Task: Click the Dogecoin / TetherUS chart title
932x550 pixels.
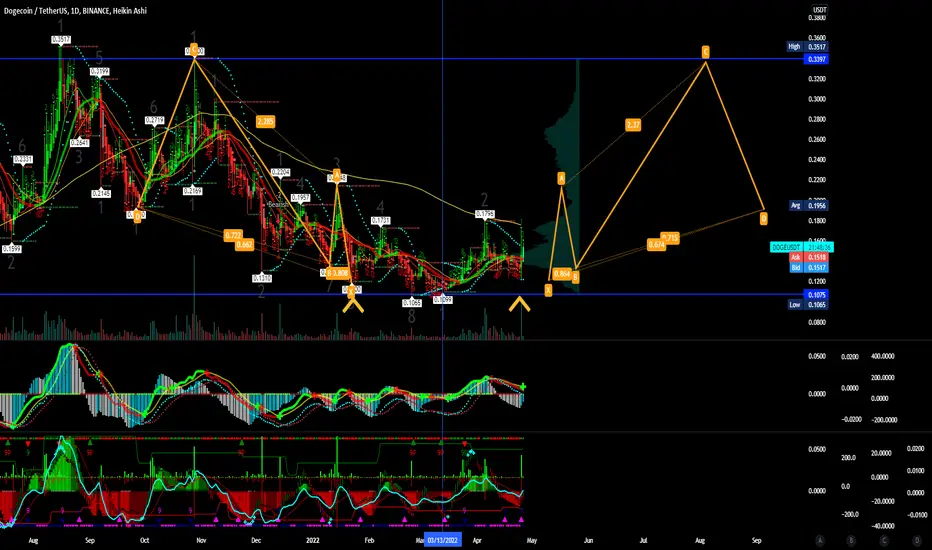Action: 75,11
